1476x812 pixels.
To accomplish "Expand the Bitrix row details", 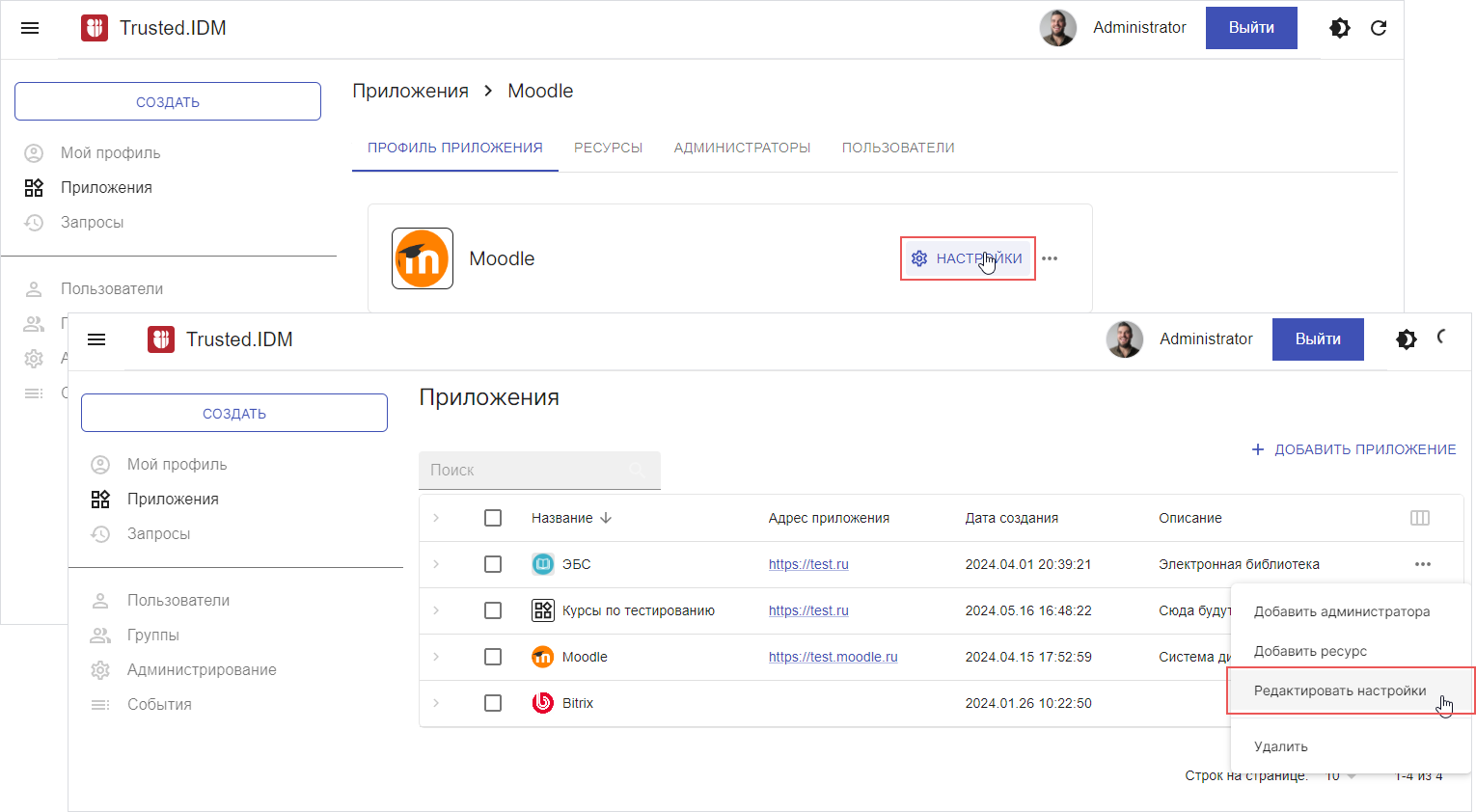I will [x=436, y=703].
